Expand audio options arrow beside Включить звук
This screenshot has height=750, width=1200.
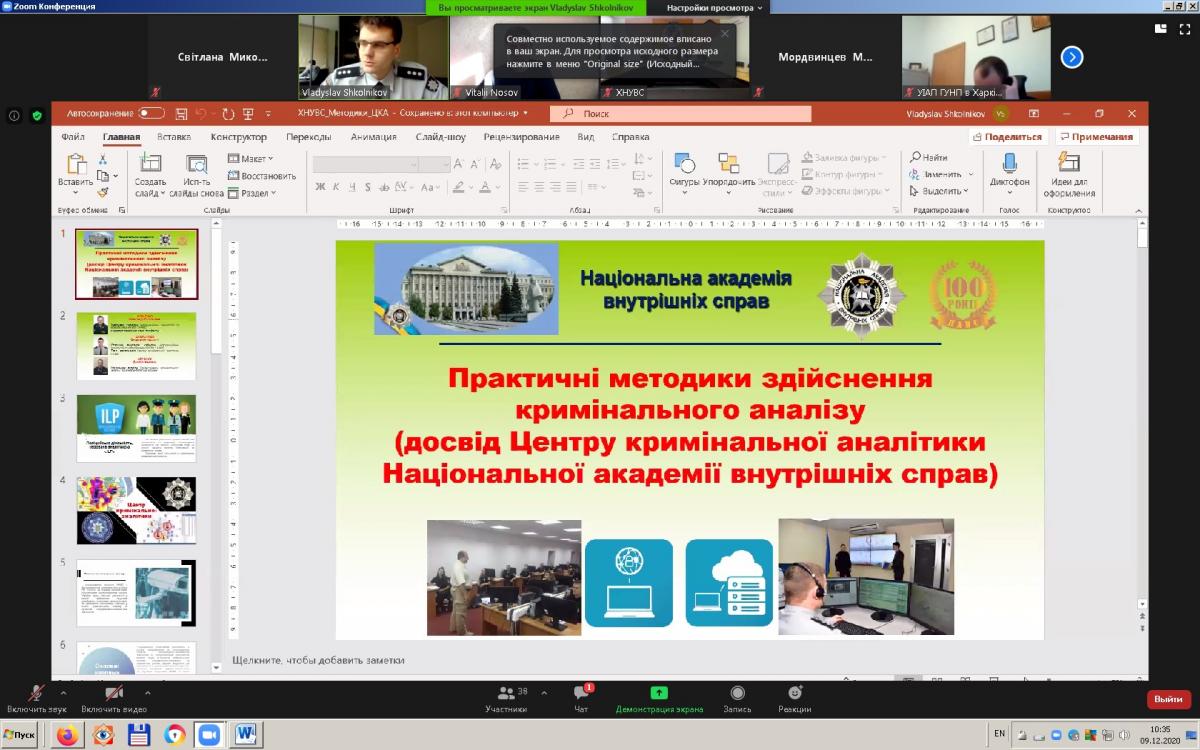tap(64, 692)
